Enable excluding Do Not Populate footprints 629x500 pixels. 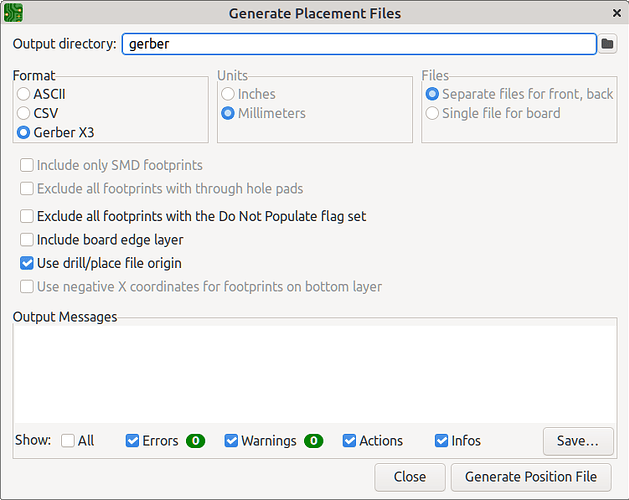(27, 216)
